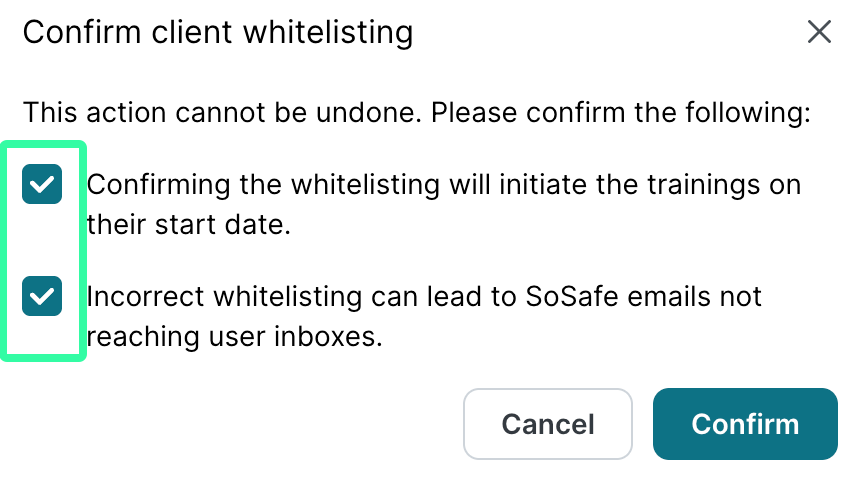The image size is (854, 478).
Task: Click the 'Confirm client whitelisting' dialog title
Action: click(218, 32)
